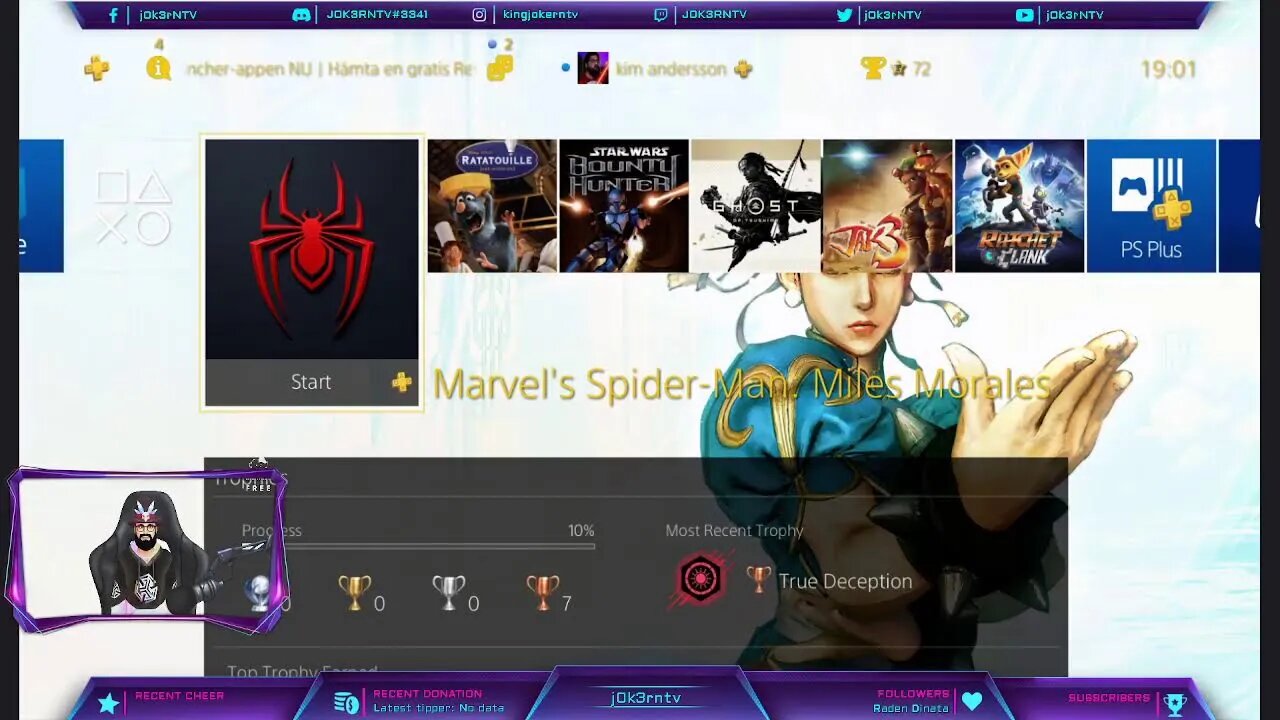Click the red True Deception trophy badge
The height and width of the screenshot is (720, 1280).
[699, 580]
